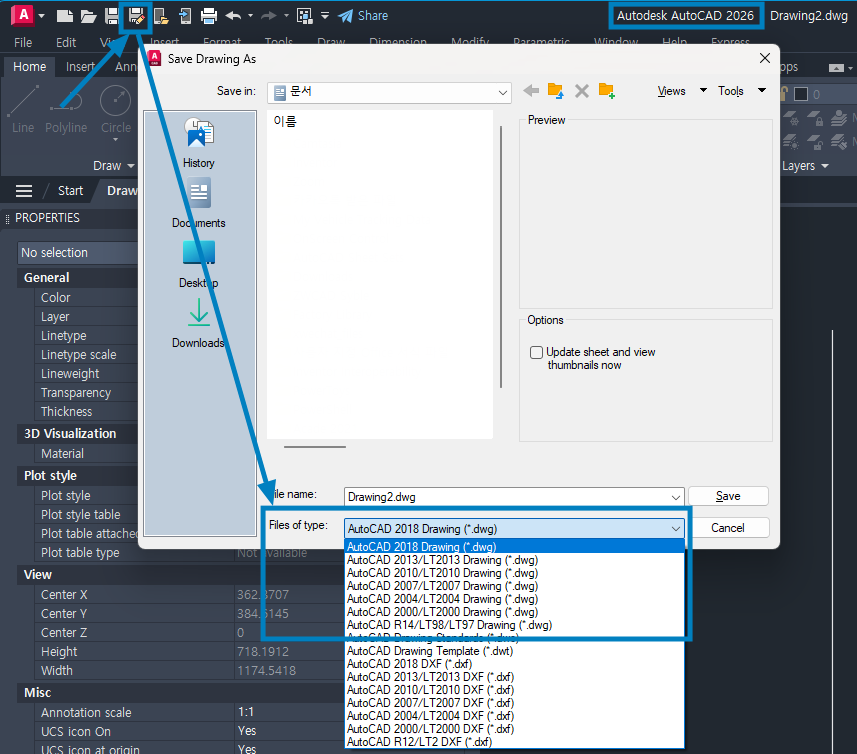Switch to the Home ribbon tab
This screenshot has height=754, width=857.
pos(30,67)
